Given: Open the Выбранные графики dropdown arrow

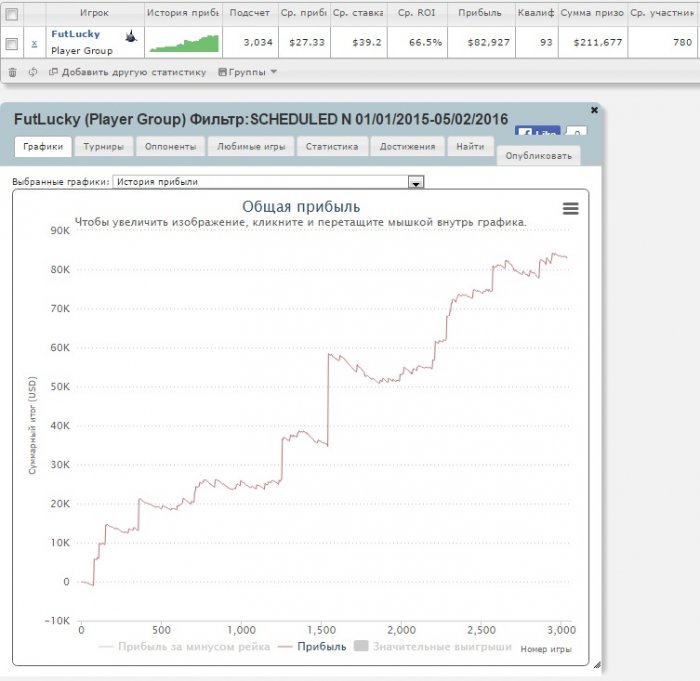Looking at the screenshot, I should [x=416, y=182].
